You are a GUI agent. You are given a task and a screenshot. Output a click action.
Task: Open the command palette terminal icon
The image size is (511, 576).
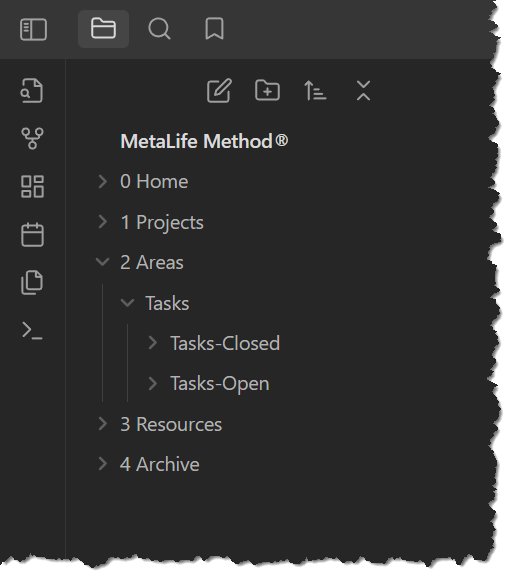tap(32, 331)
